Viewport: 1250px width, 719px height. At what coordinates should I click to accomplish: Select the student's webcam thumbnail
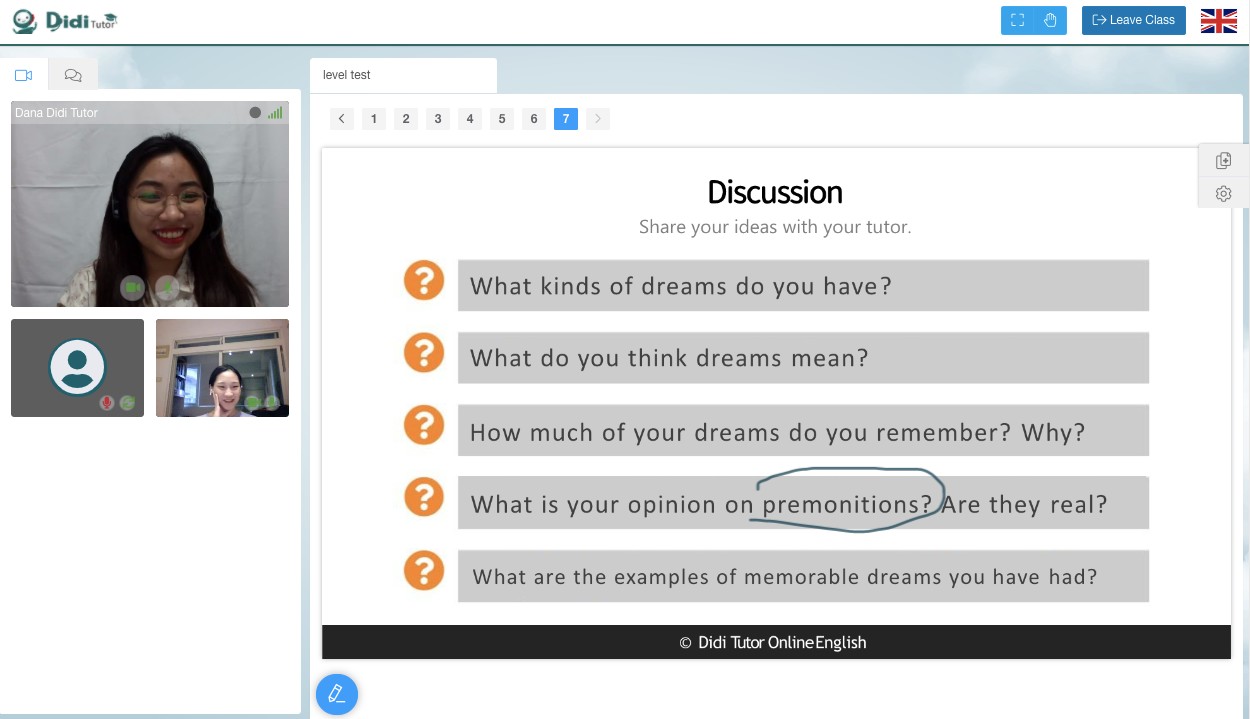[222, 368]
